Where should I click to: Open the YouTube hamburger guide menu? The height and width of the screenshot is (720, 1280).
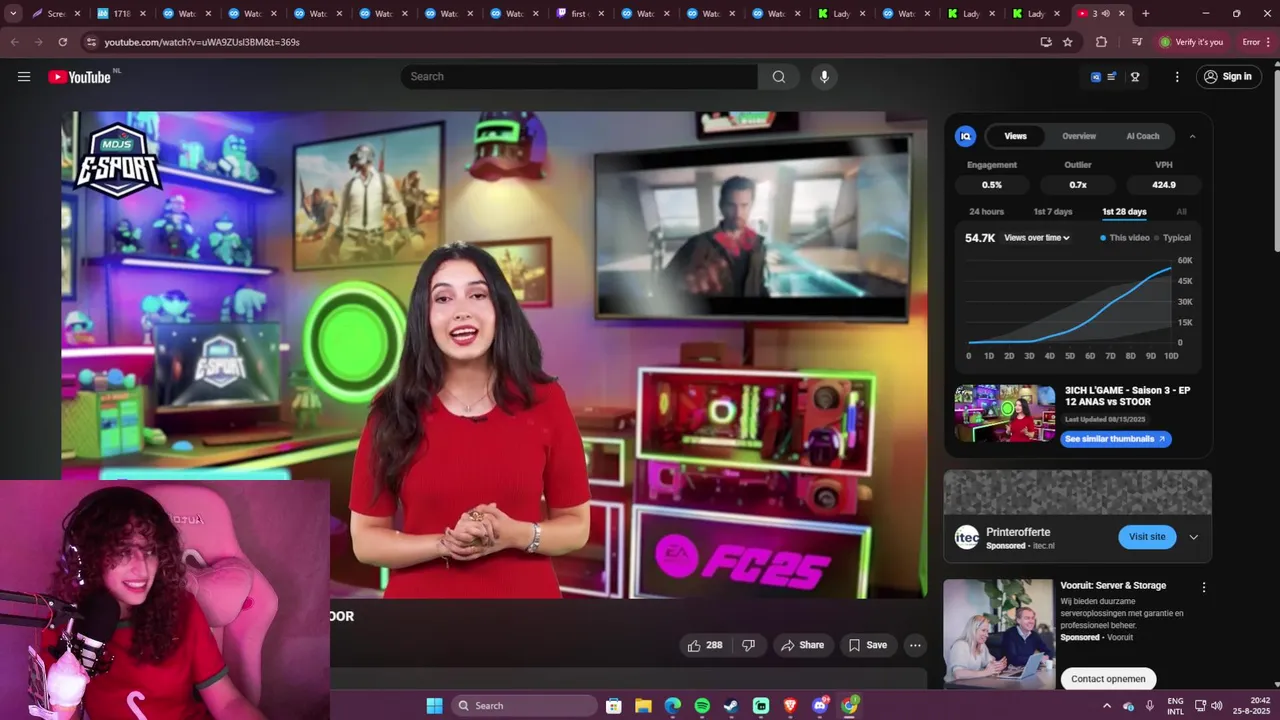[x=24, y=77]
